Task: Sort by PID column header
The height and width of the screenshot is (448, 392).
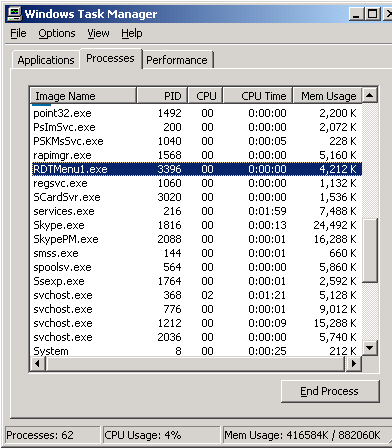Action: point(162,96)
